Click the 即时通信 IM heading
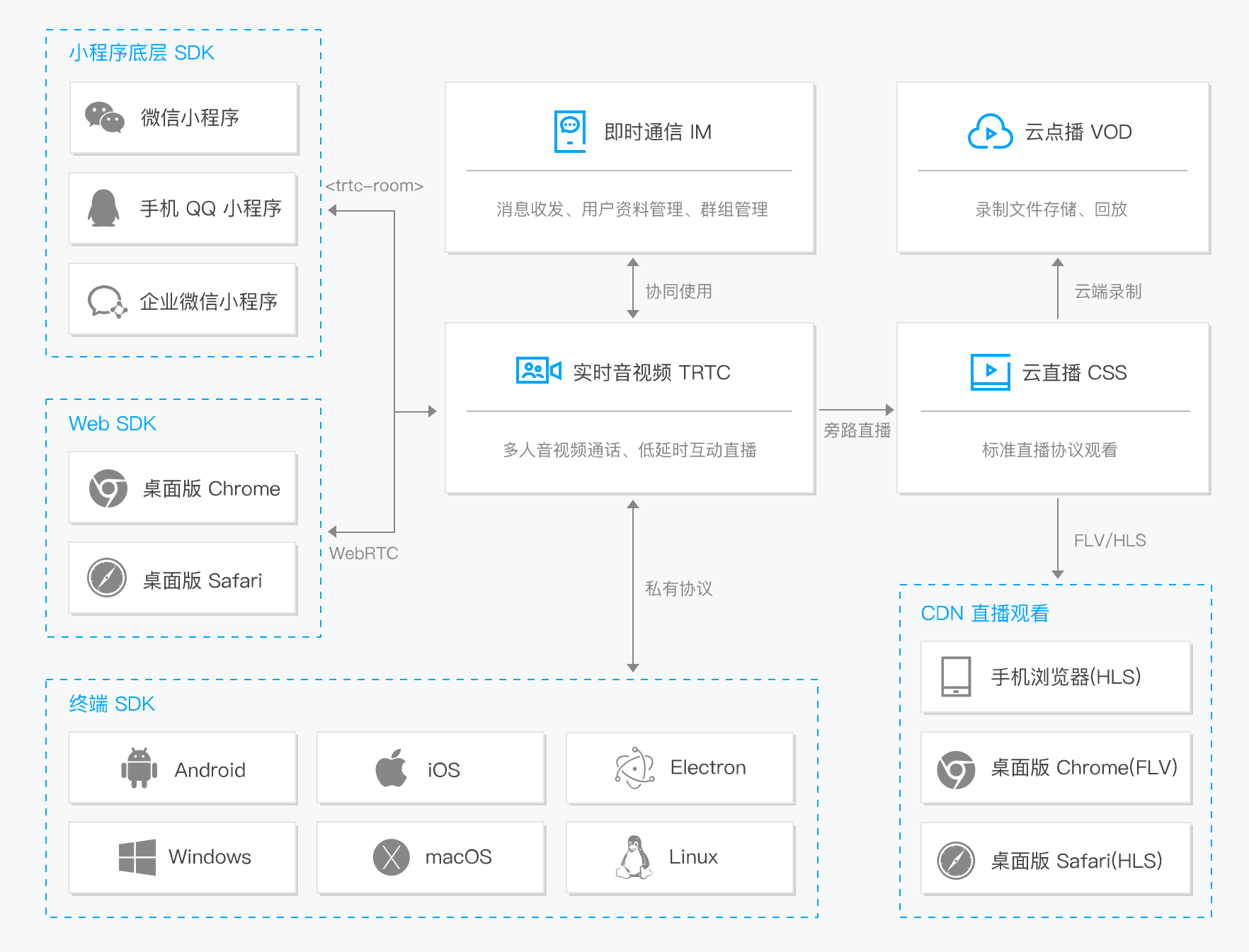 [657, 132]
